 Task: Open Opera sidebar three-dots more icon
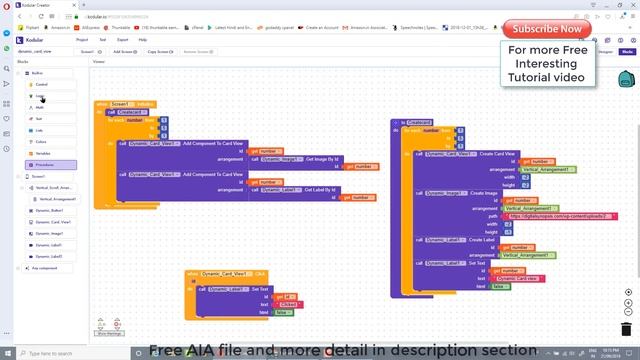7,333
